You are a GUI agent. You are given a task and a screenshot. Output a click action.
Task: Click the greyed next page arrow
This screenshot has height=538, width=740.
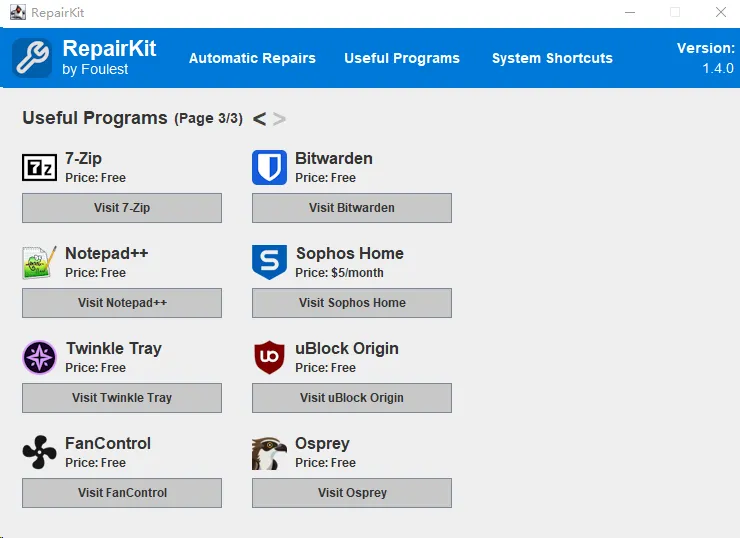(279, 118)
